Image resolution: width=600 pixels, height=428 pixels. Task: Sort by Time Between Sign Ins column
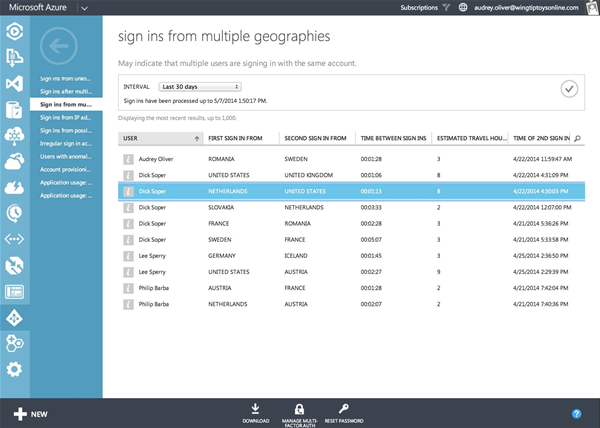coord(393,138)
